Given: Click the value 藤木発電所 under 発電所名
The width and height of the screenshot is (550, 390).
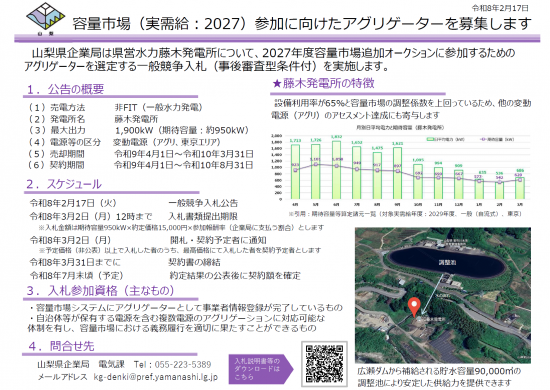Looking at the screenshot, I should pyautogui.click(x=136, y=119).
